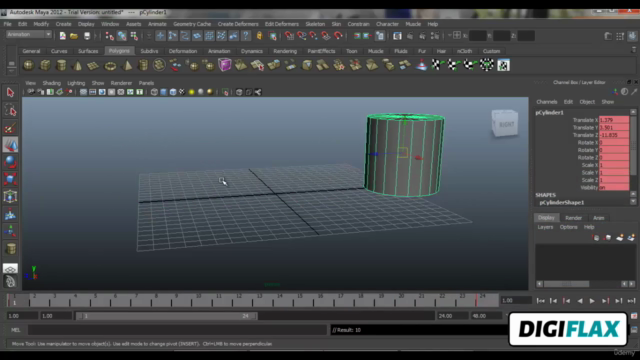Toggle use all lights yellow sphere icon
The image size is (640, 360).
(191, 92)
